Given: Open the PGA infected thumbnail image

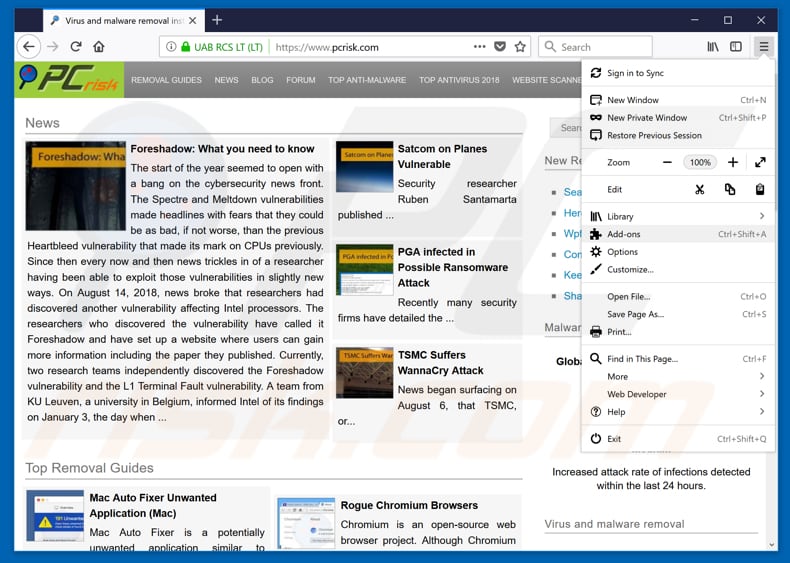Looking at the screenshot, I should (x=364, y=270).
